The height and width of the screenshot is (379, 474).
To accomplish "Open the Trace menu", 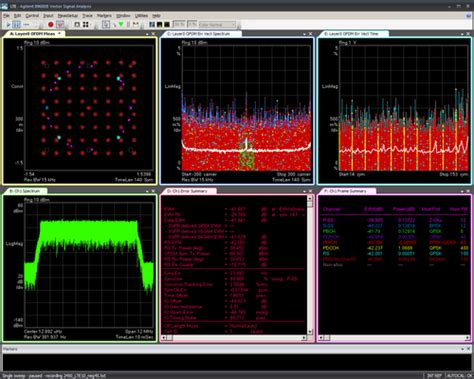I will (x=87, y=16).
